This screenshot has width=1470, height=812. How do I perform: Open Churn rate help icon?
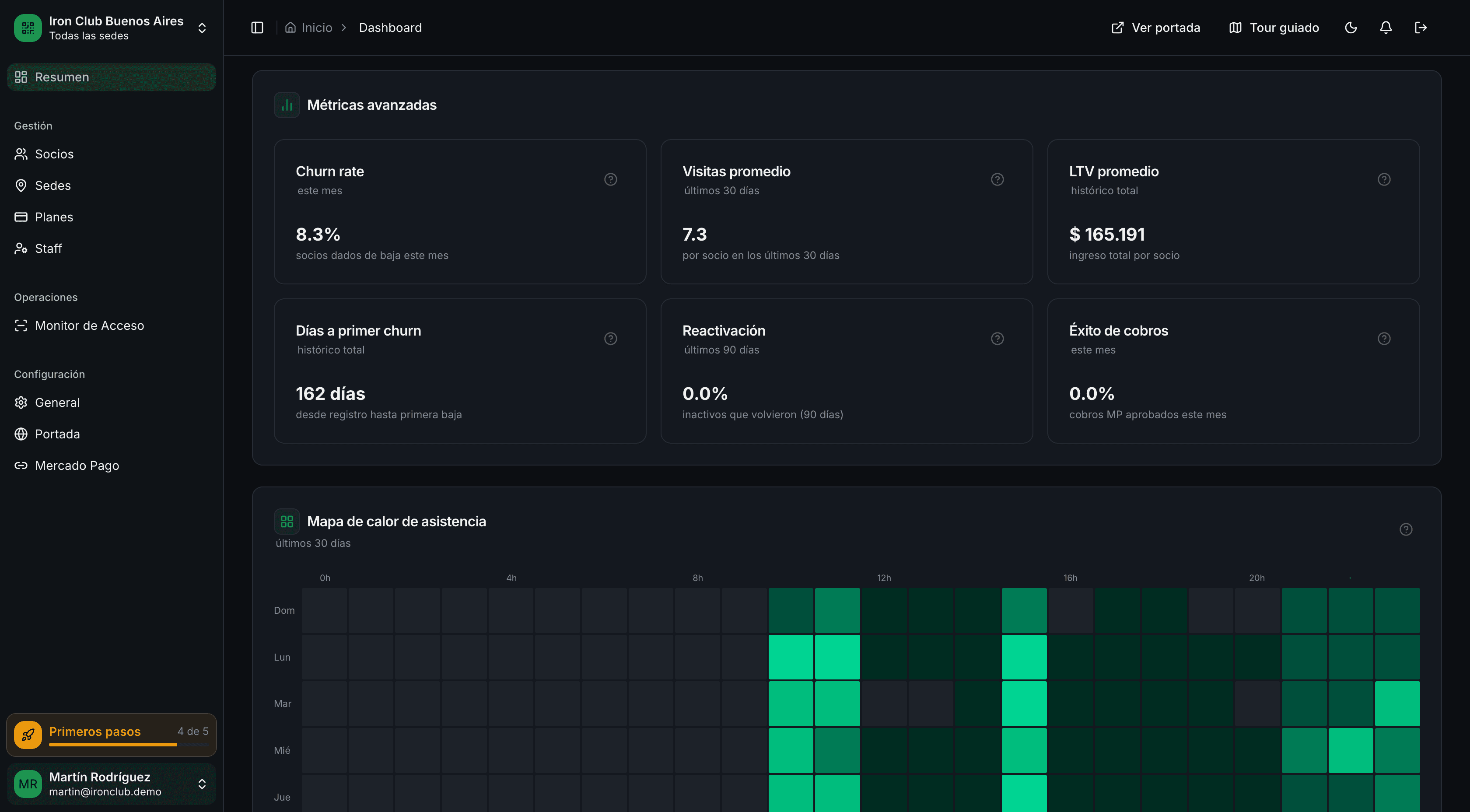(611, 179)
